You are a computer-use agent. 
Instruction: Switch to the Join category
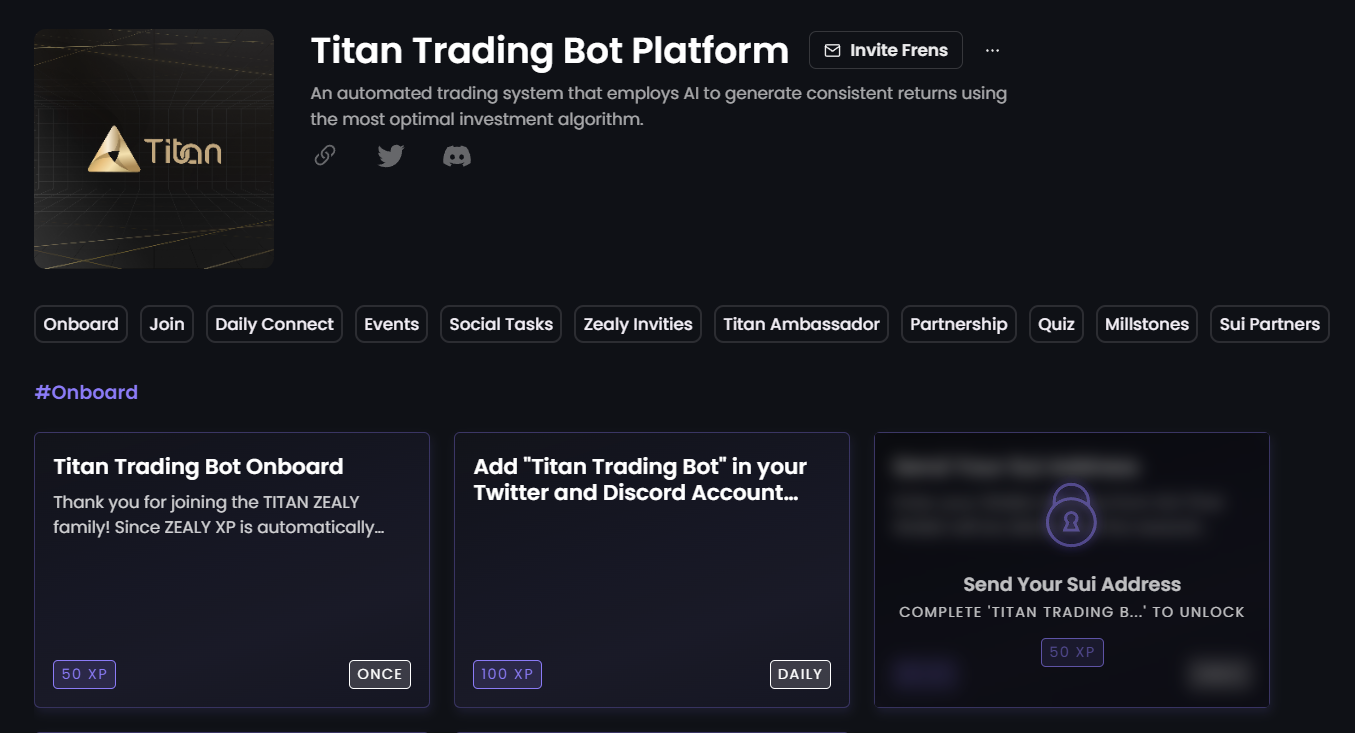[x=166, y=323]
